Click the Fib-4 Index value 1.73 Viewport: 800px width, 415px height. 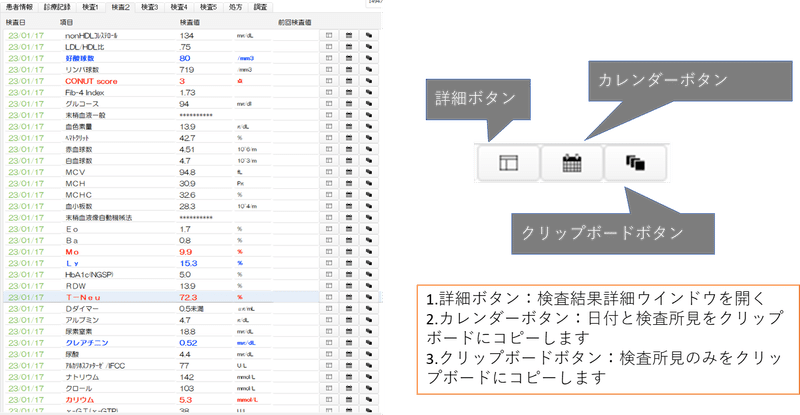[x=187, y=92]
